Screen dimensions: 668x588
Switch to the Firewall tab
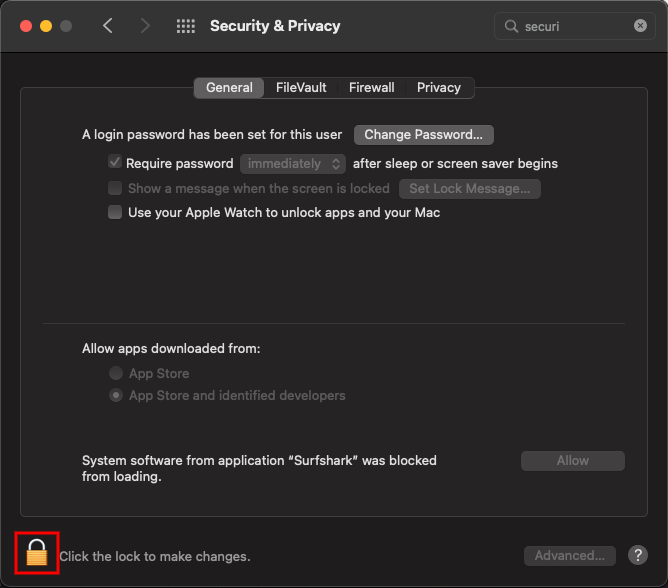pos(371,88)
